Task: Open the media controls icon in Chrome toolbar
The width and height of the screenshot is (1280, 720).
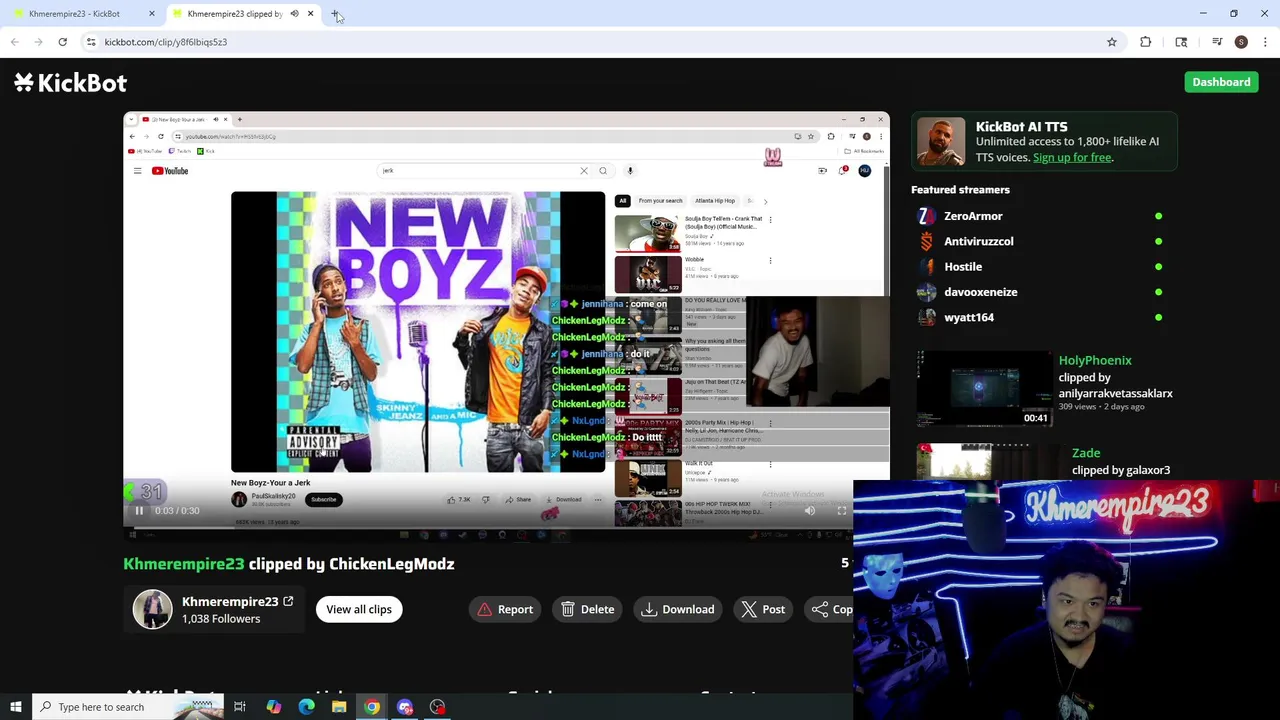Action: pos(1217,42)
